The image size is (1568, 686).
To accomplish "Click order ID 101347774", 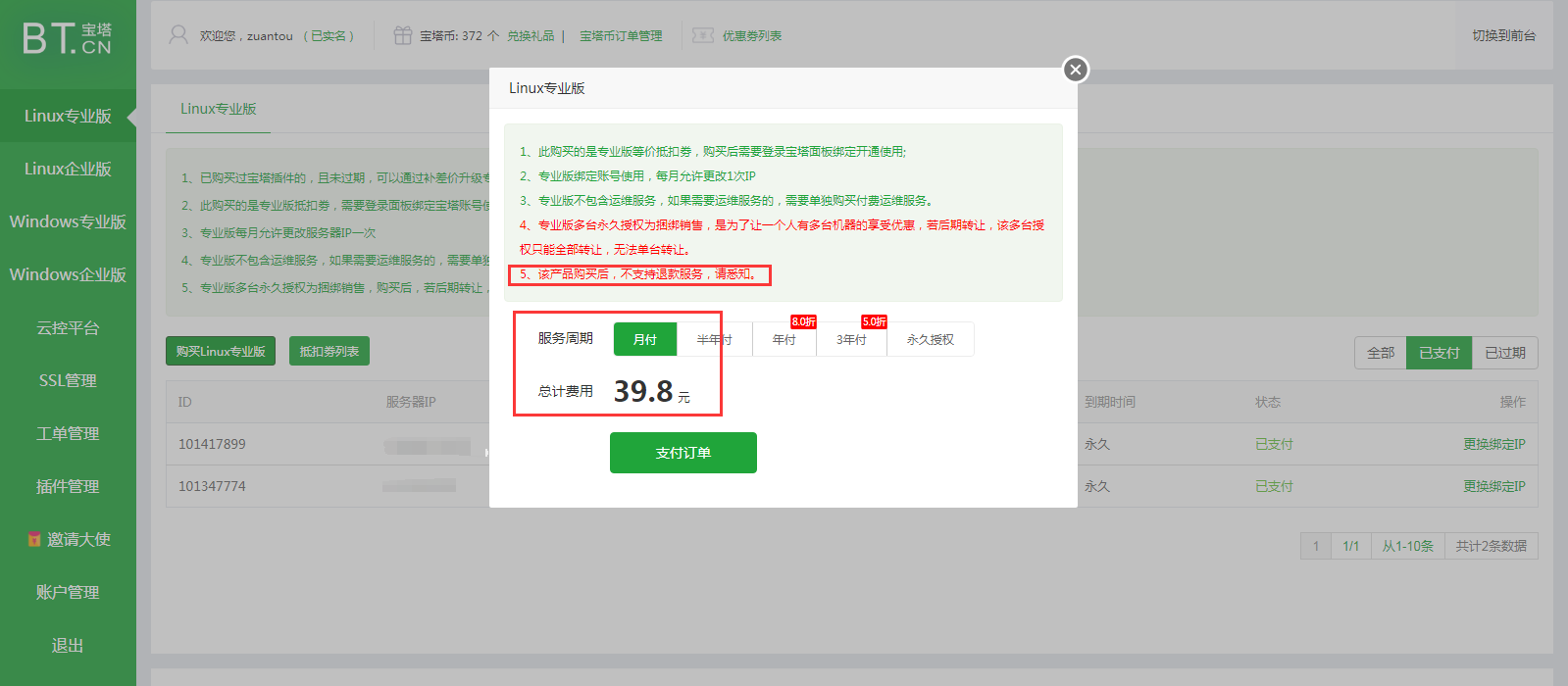I will click(x=212, y=486).
